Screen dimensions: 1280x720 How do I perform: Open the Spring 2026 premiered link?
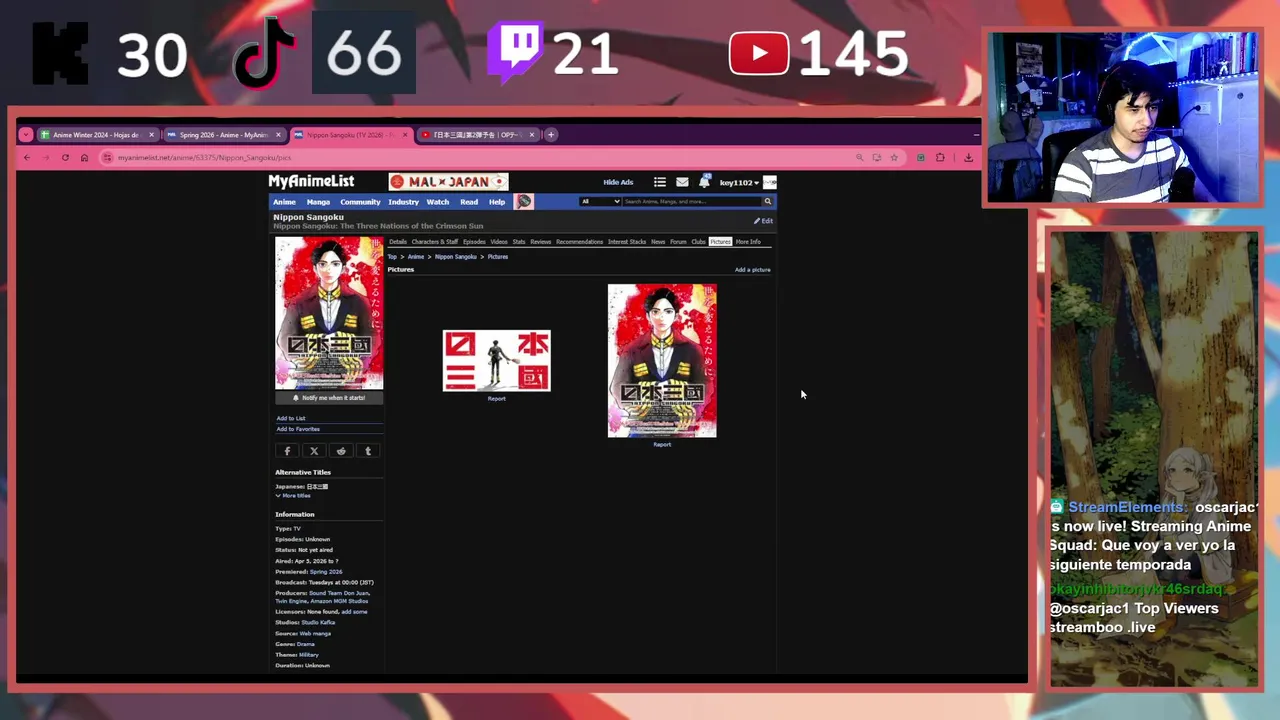[x=326, y=572]
